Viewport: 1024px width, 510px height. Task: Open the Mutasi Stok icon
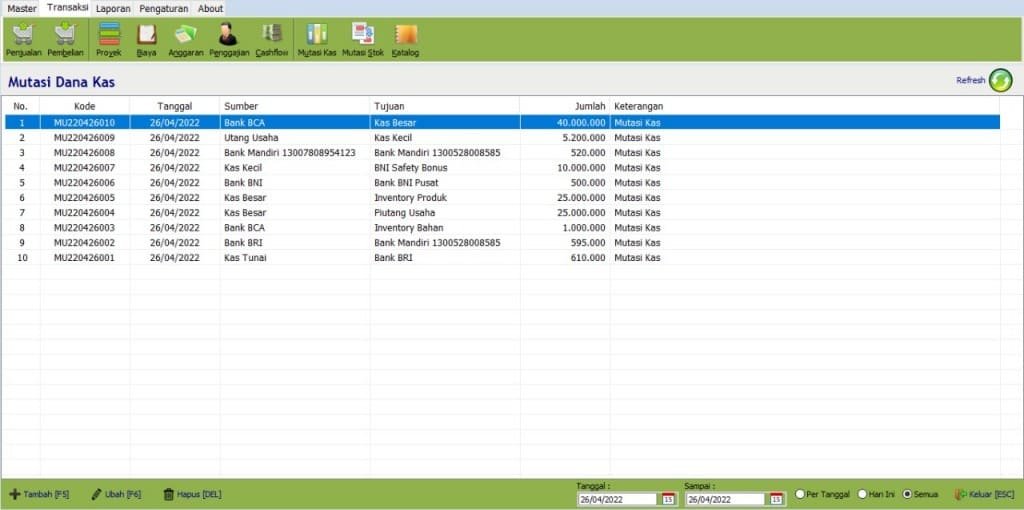click(x=363, y=40)
